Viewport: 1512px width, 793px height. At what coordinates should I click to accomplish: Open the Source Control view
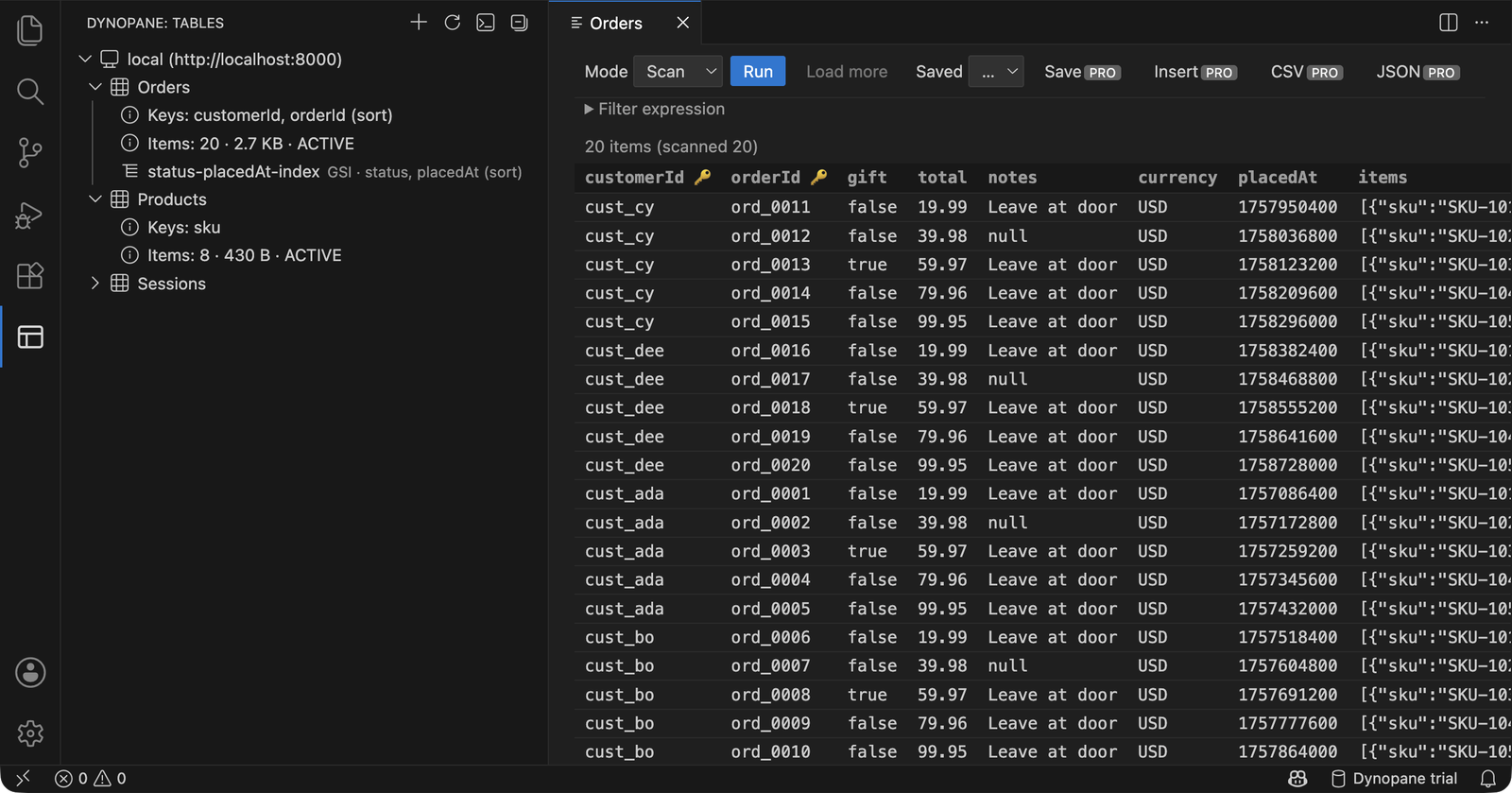click(x=30, y=152)
